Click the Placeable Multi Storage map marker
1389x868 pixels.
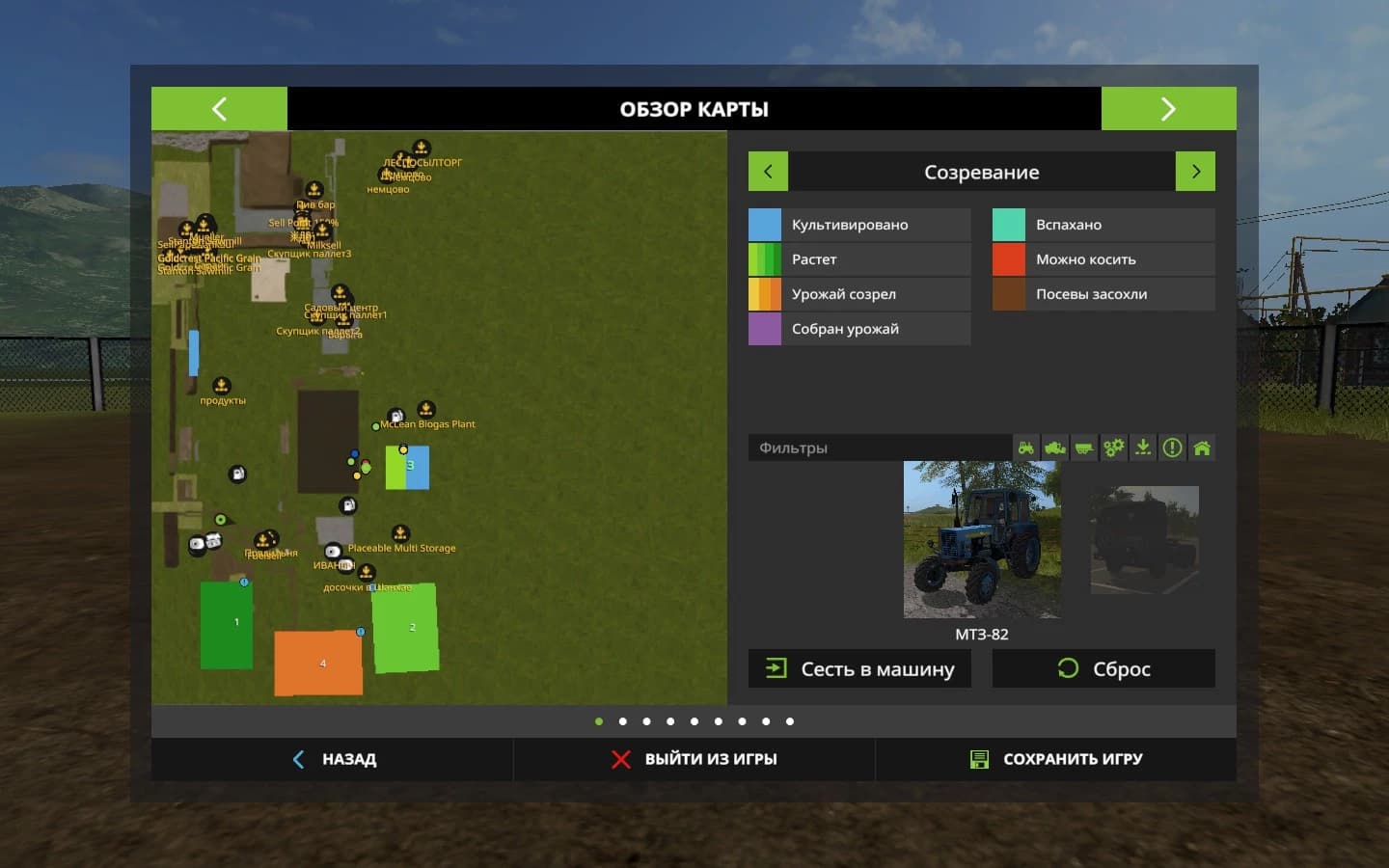point(400,533)
